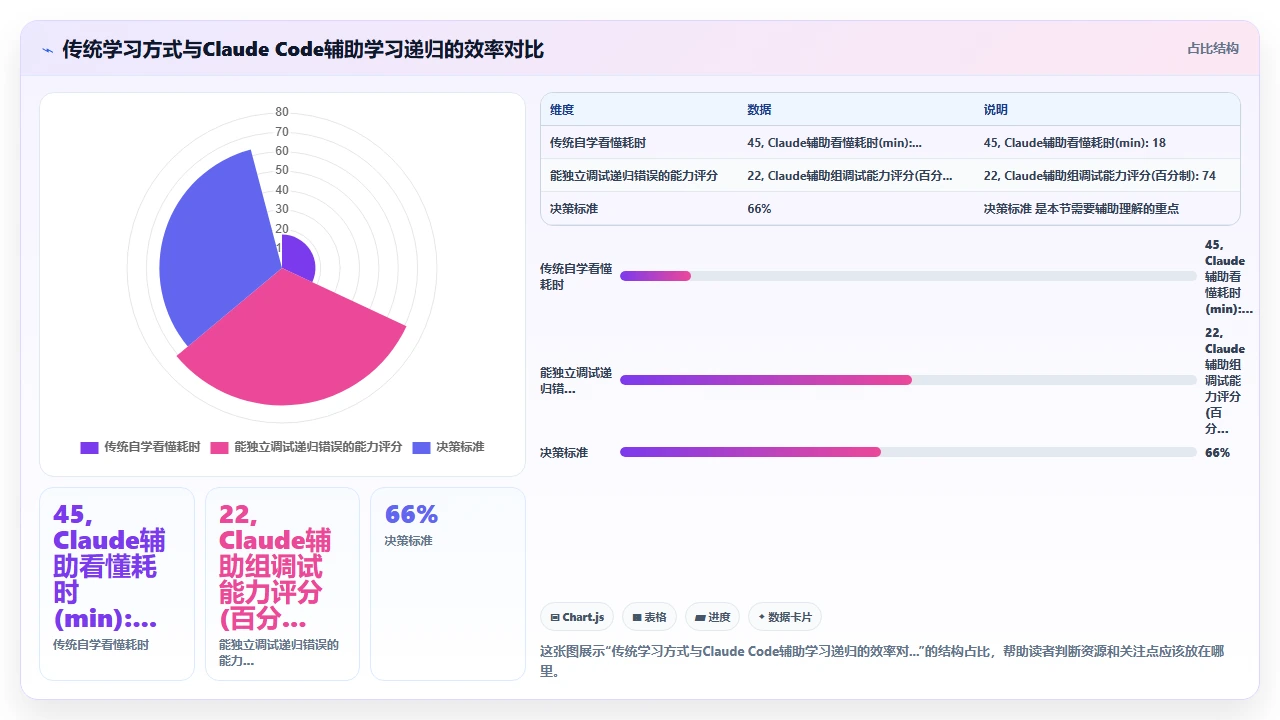Click the Chart.js tag
1280x720 pixels.
tap(577, 618)
